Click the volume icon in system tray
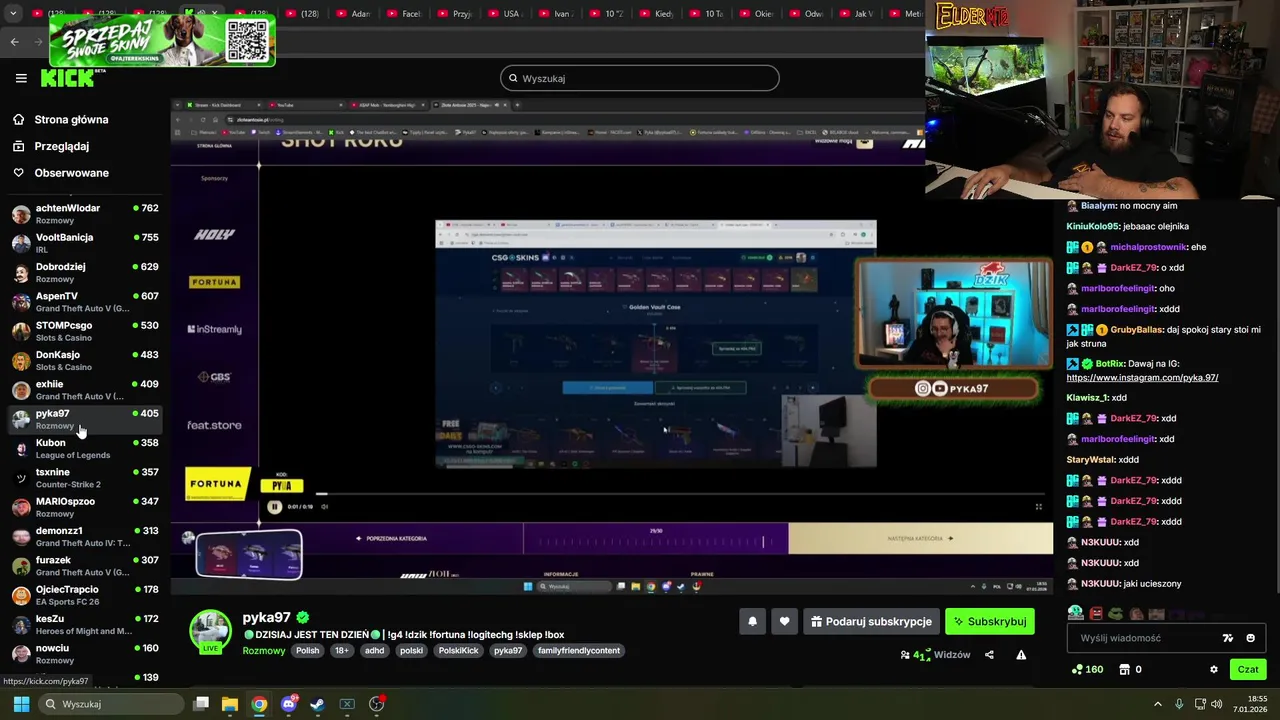This screenshot has width=1280, height=720. point(1217,704)
